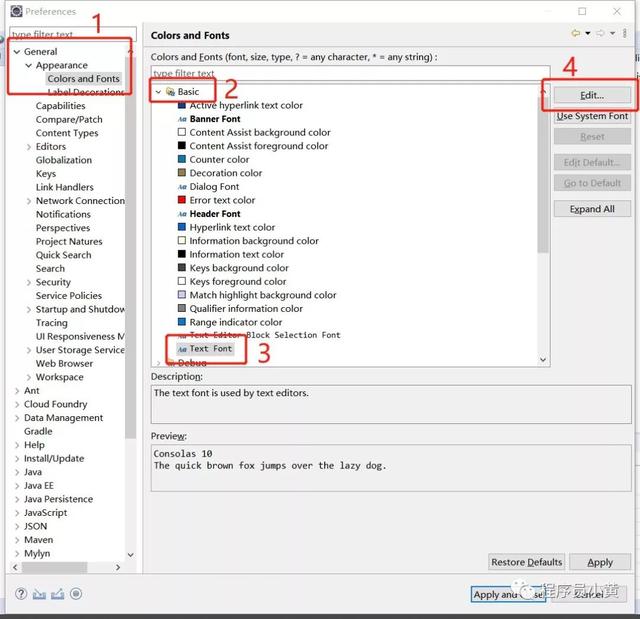Select Web Browser preferences item
Image resolution: width=640 pixels, height=619 pixels.
coord(64,364)
